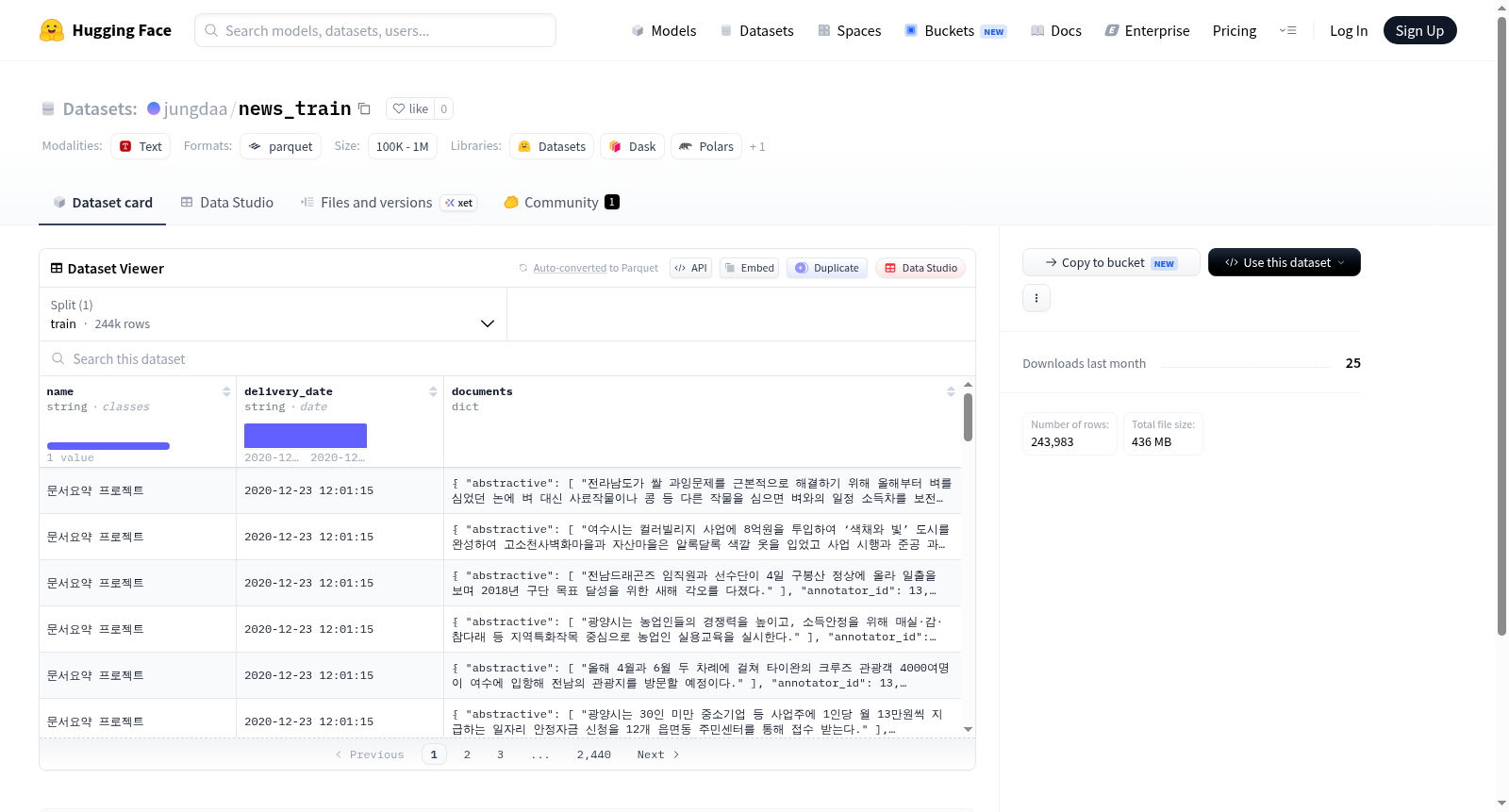Screen dimensions: 1509x812
Task: Open Buckets in the navigation bar
Action: click(x=955, y=31)
